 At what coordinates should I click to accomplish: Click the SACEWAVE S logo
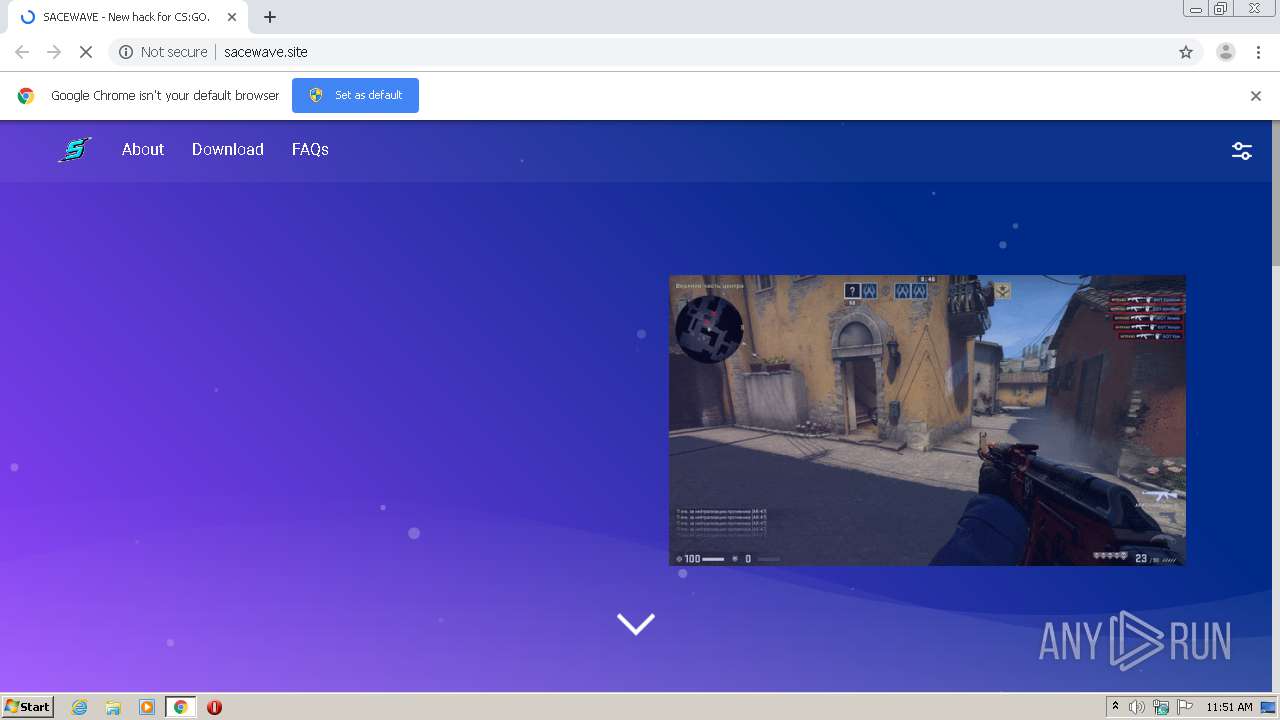tap(74, 150)
